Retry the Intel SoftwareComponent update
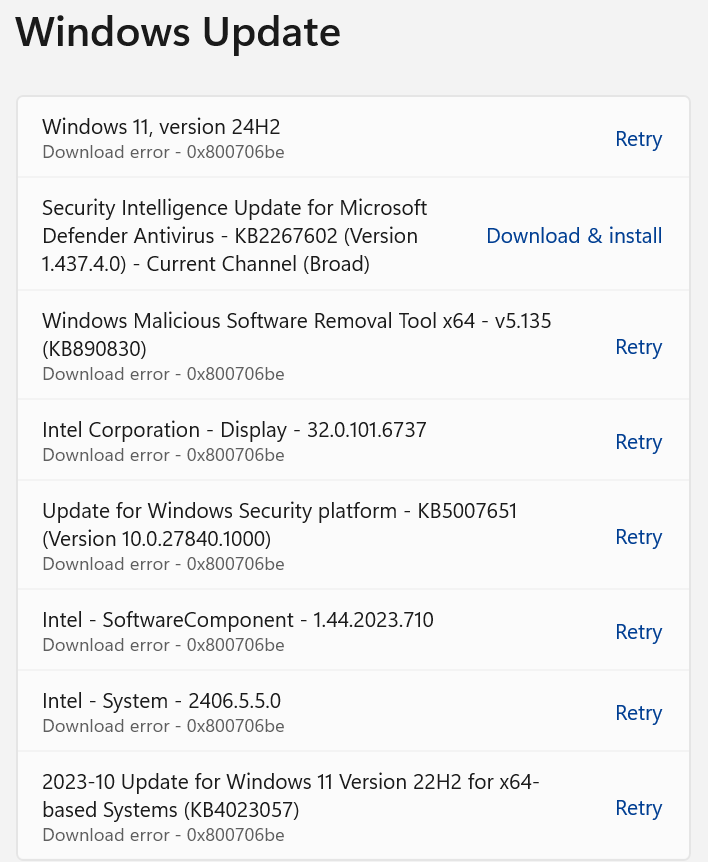708x862 pixels. tap(638, 632)
